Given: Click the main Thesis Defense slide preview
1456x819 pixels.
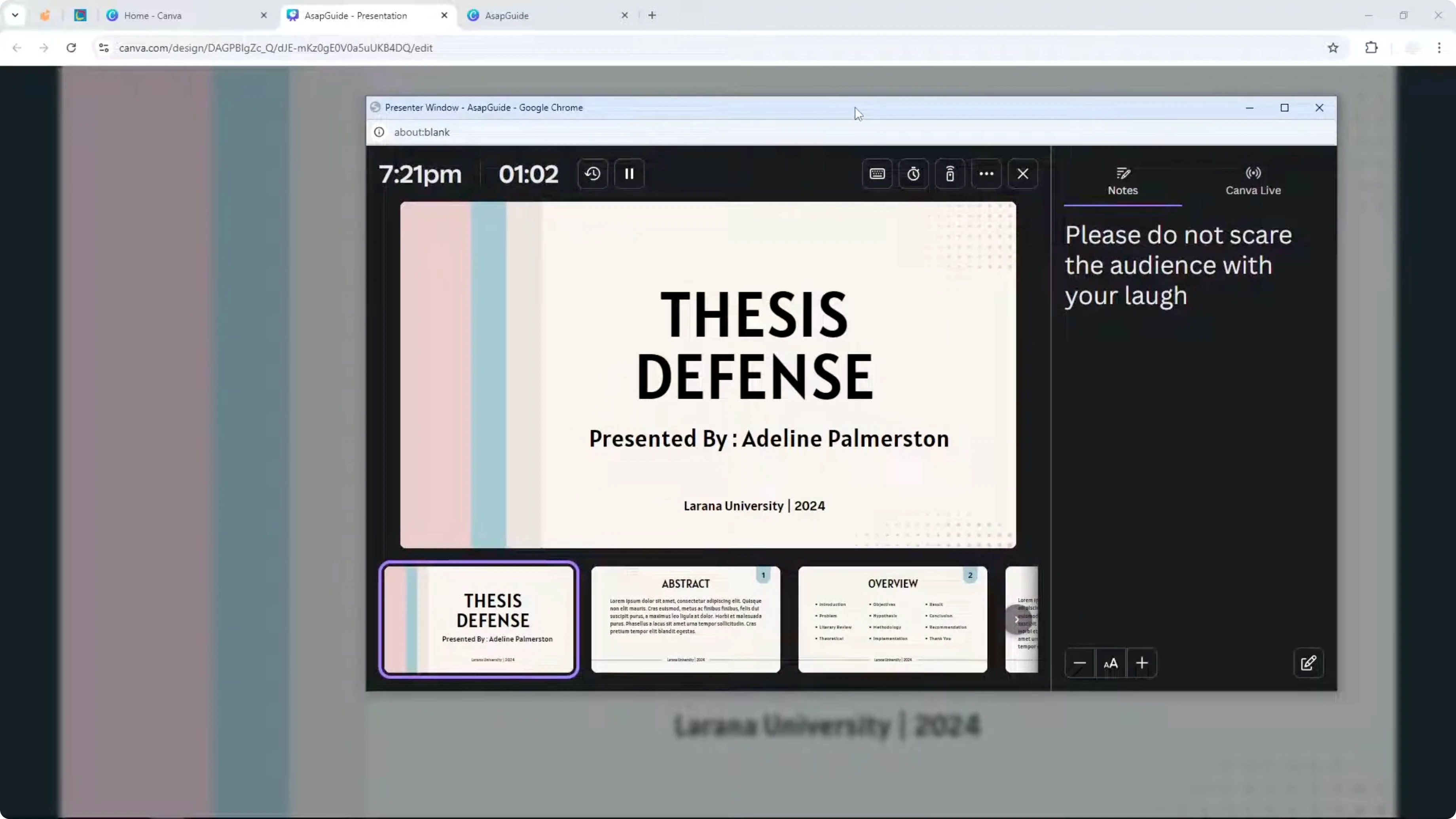Looking at the screenshot, I should click(708, 375).
